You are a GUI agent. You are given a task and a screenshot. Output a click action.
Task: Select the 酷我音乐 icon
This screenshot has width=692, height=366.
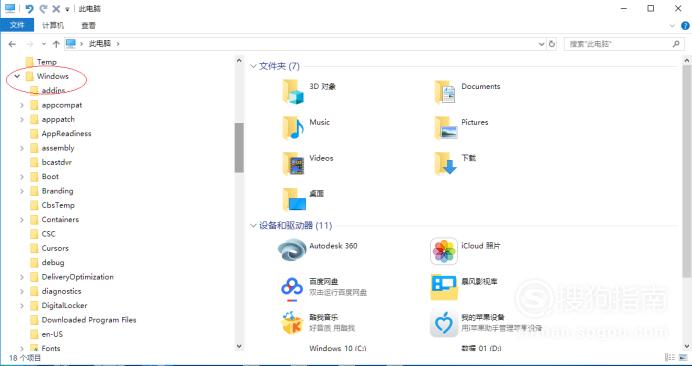tap(292, 323)
